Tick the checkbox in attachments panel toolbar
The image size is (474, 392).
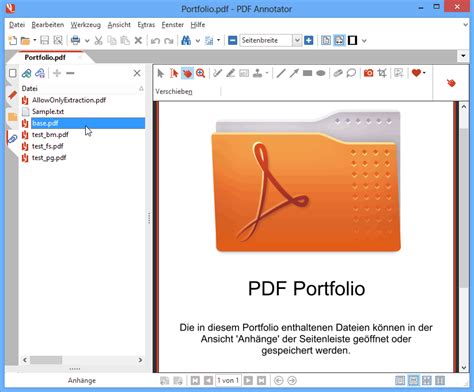pos(13,73)
